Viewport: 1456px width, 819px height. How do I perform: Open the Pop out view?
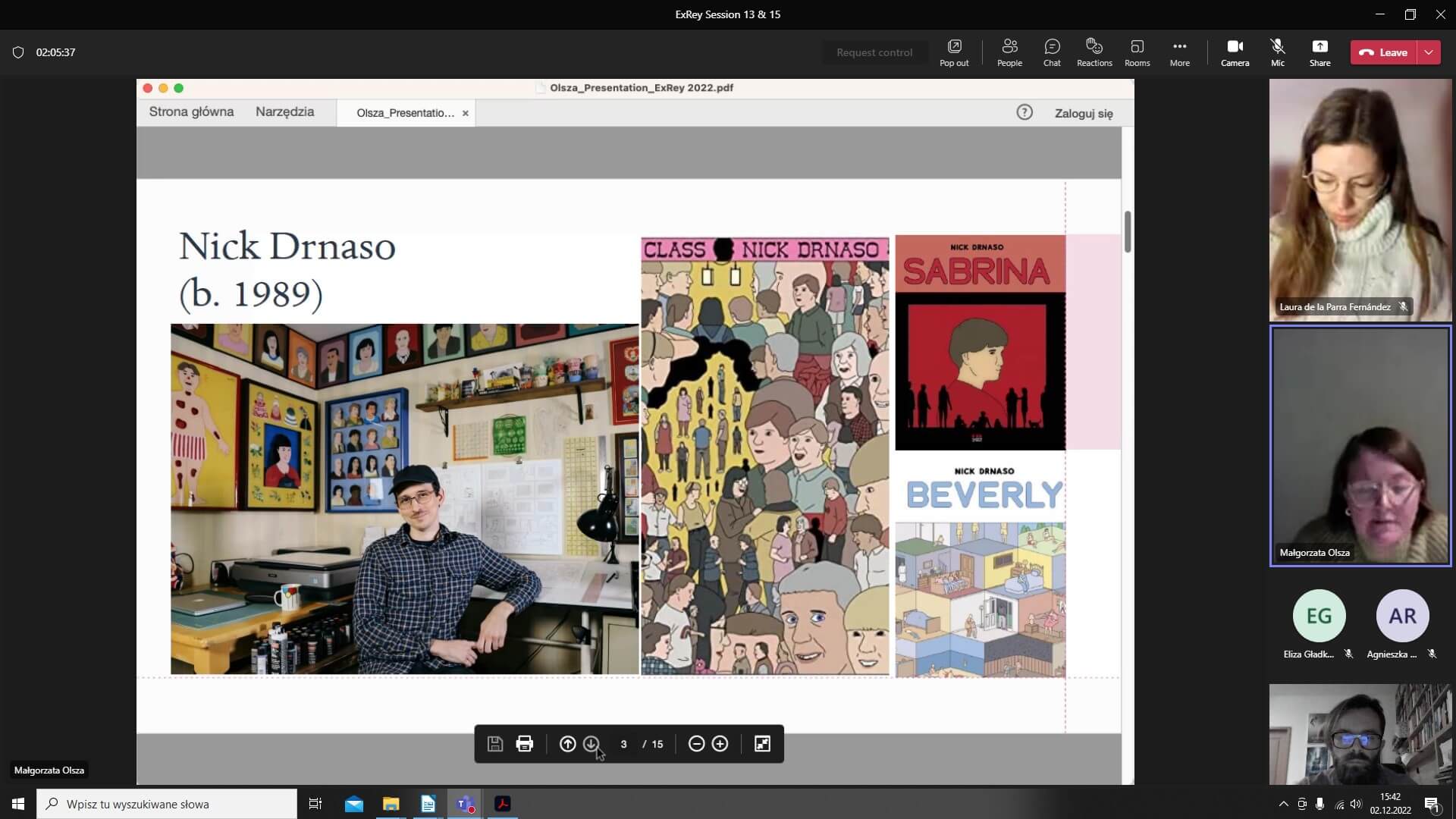pos(954,52)
